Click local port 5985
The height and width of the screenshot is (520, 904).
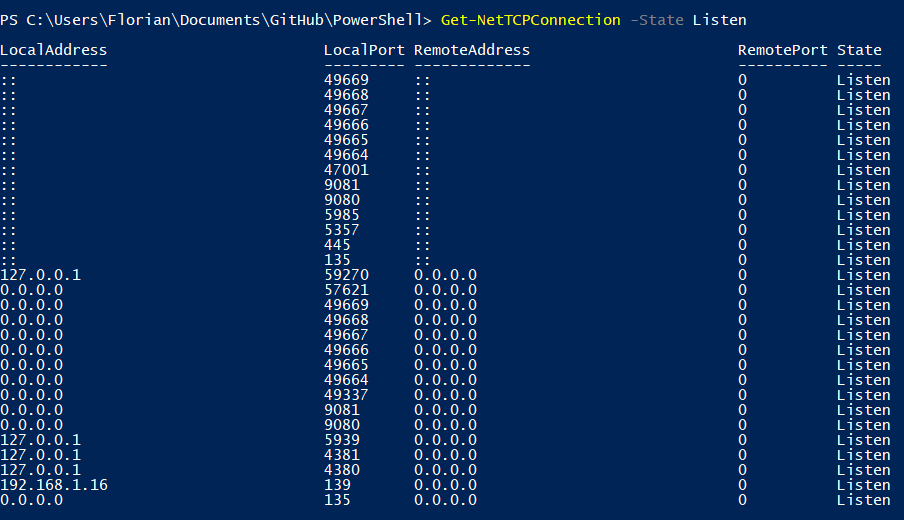pos(342,215)
